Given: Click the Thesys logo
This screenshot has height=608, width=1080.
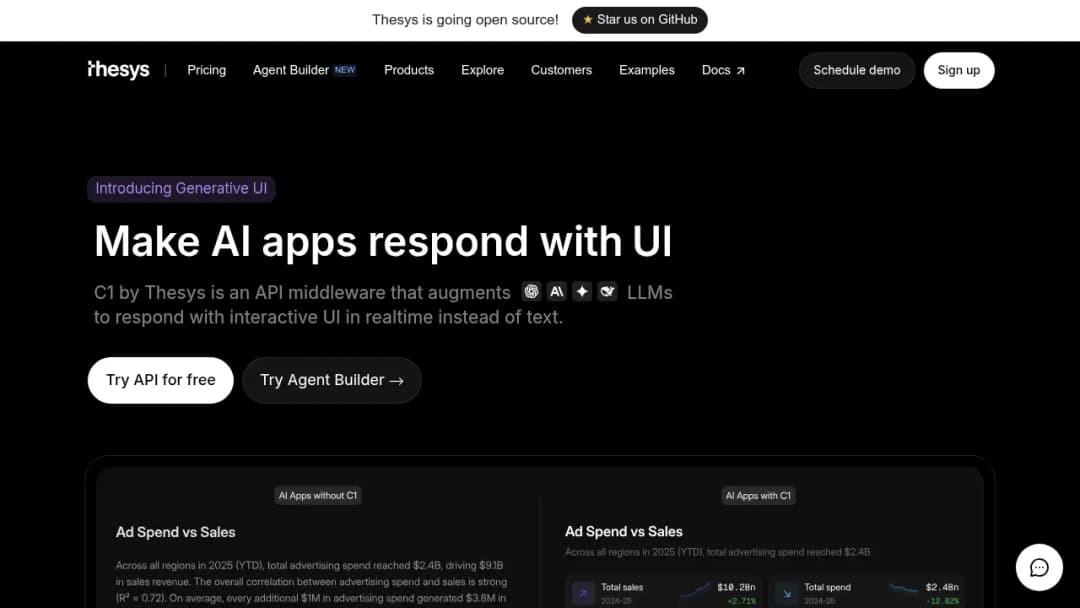Looking at the screenshot, I should coord(118,70).
